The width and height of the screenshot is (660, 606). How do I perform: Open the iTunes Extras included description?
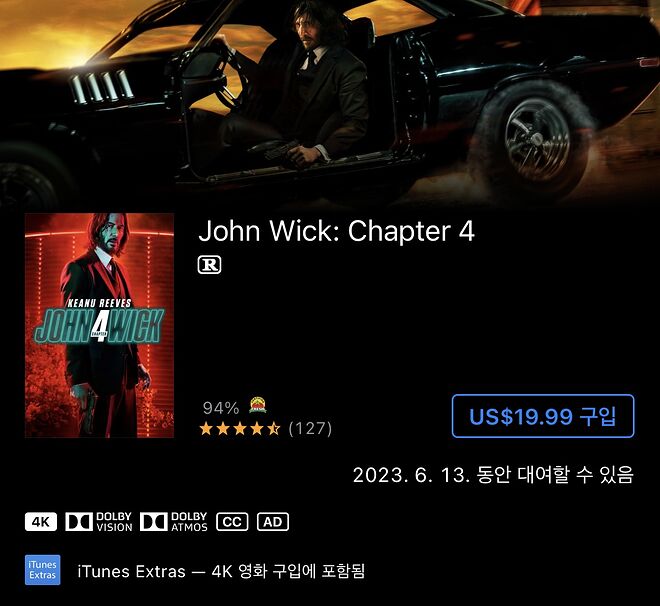(x=221, y=571)
